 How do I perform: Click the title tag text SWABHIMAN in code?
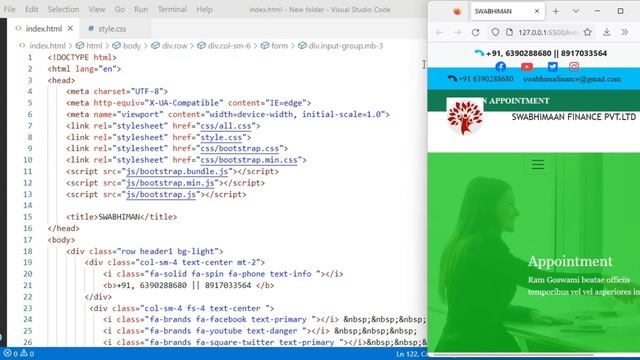(x=120, y=217)
